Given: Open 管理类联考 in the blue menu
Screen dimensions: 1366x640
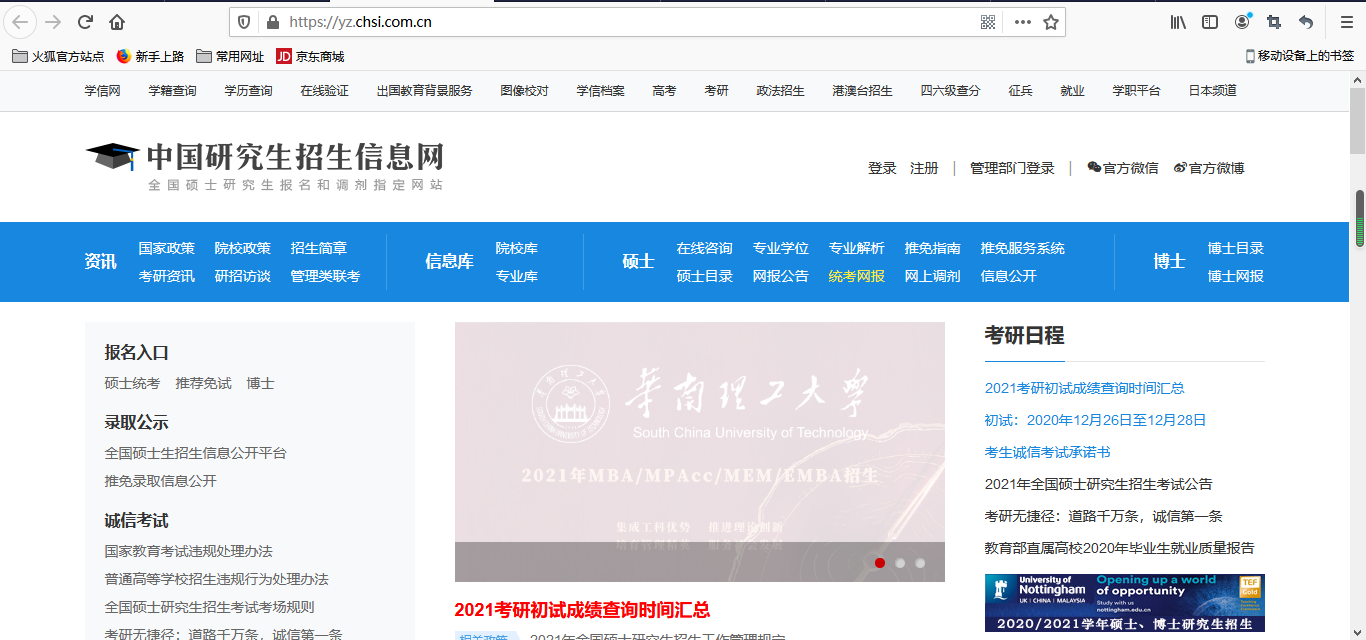Looking at the screenshot, I should tap(326, 276).
